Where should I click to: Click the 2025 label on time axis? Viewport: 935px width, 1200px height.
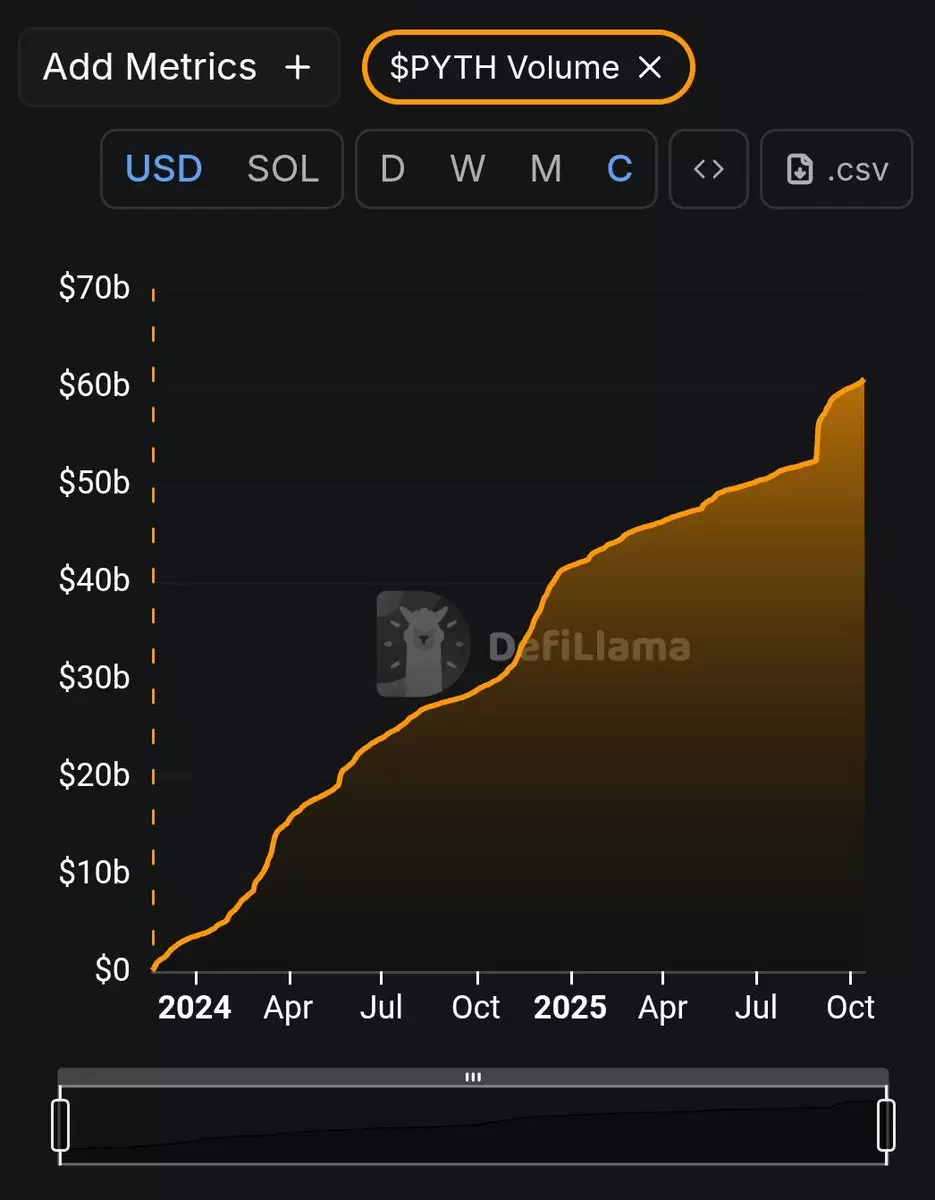[x=570, y=1007]
